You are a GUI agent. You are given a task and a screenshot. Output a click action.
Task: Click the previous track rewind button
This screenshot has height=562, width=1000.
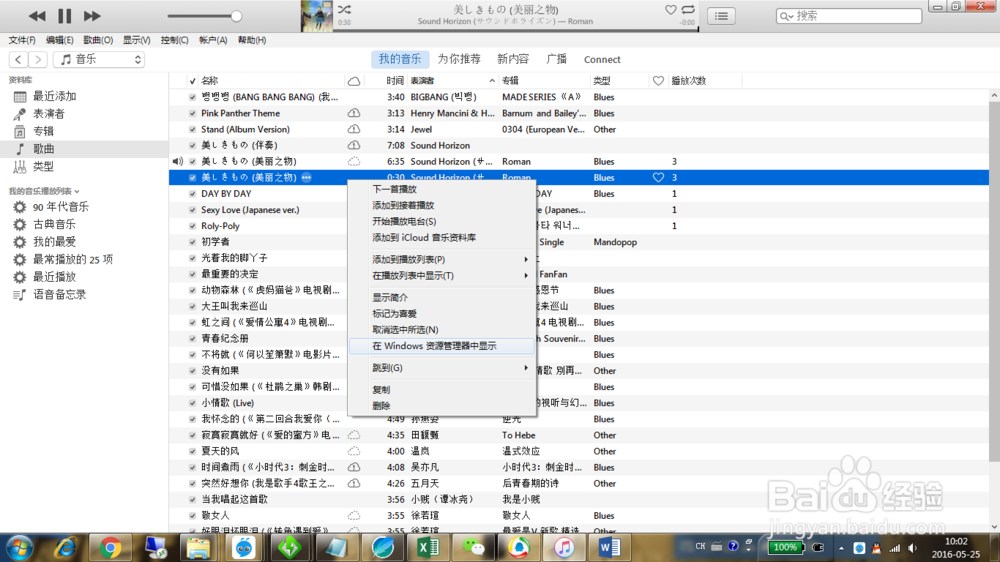tap(37, 16)
